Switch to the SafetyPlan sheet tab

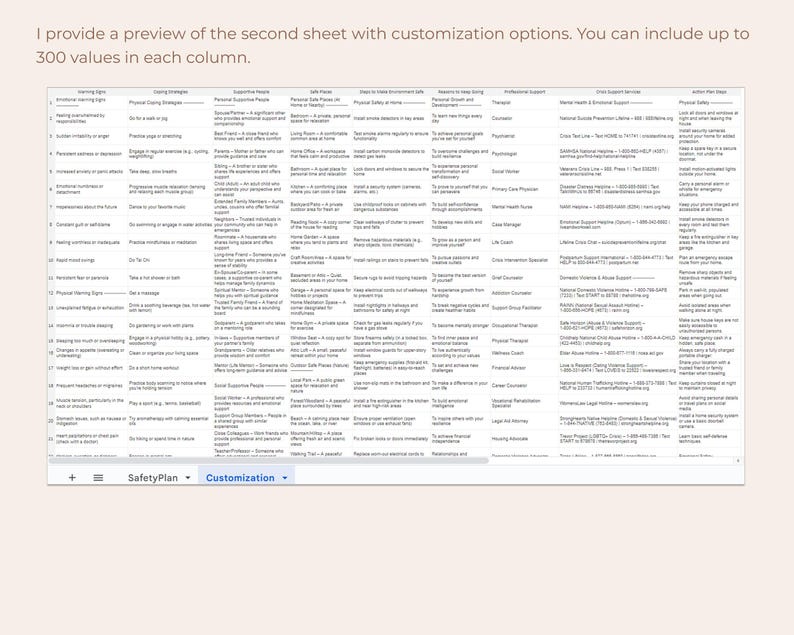pos(152,478)
